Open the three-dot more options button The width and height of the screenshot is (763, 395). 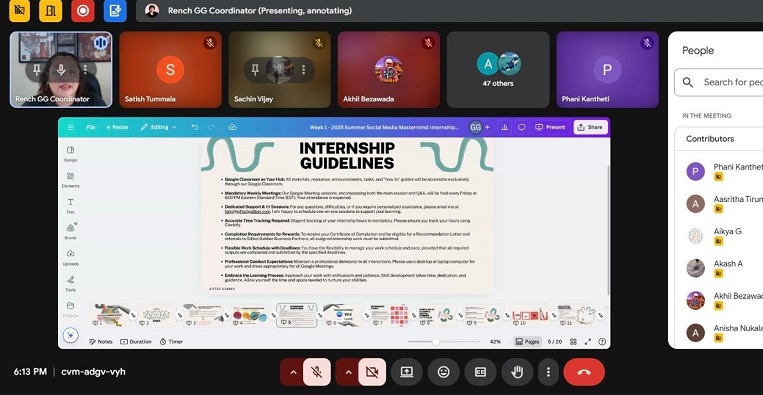[548, 372]
